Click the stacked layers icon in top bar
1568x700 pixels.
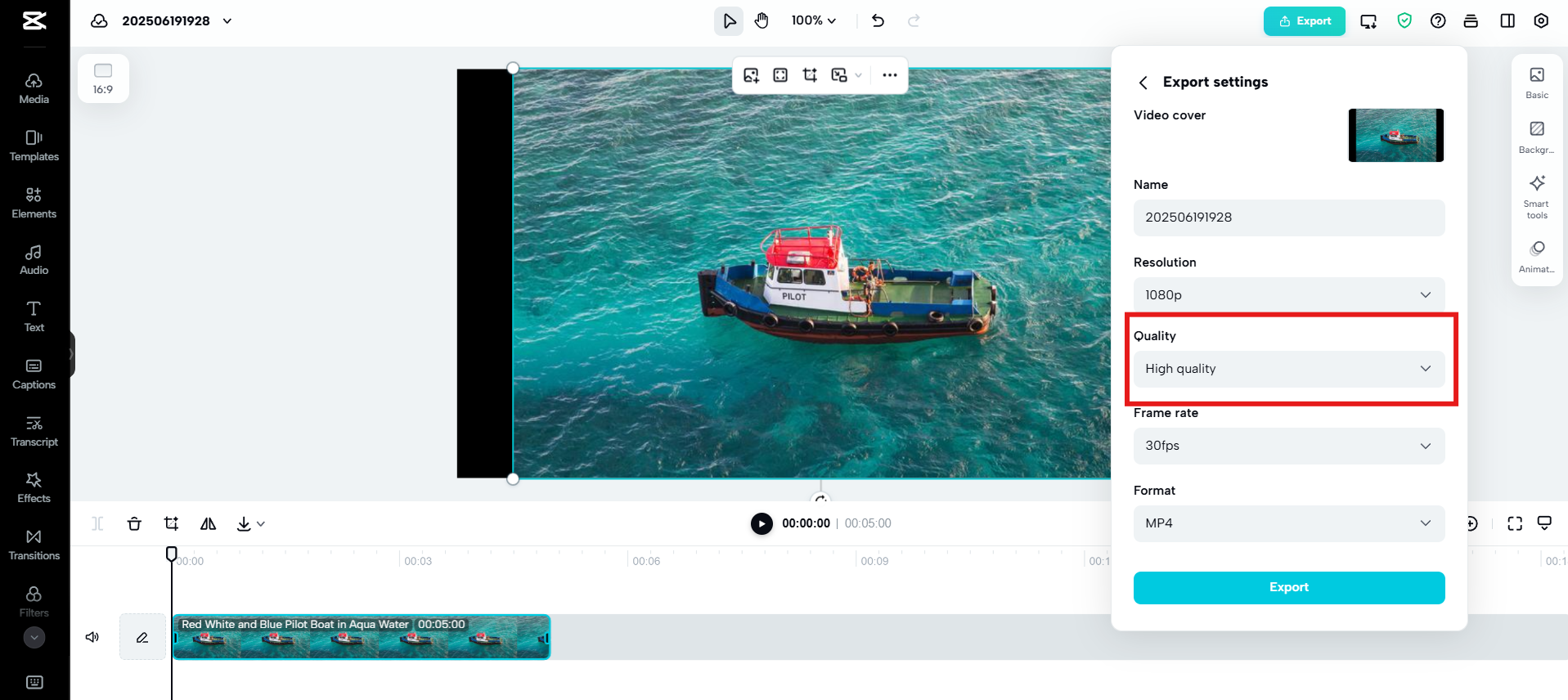(x=1471, y=20)
